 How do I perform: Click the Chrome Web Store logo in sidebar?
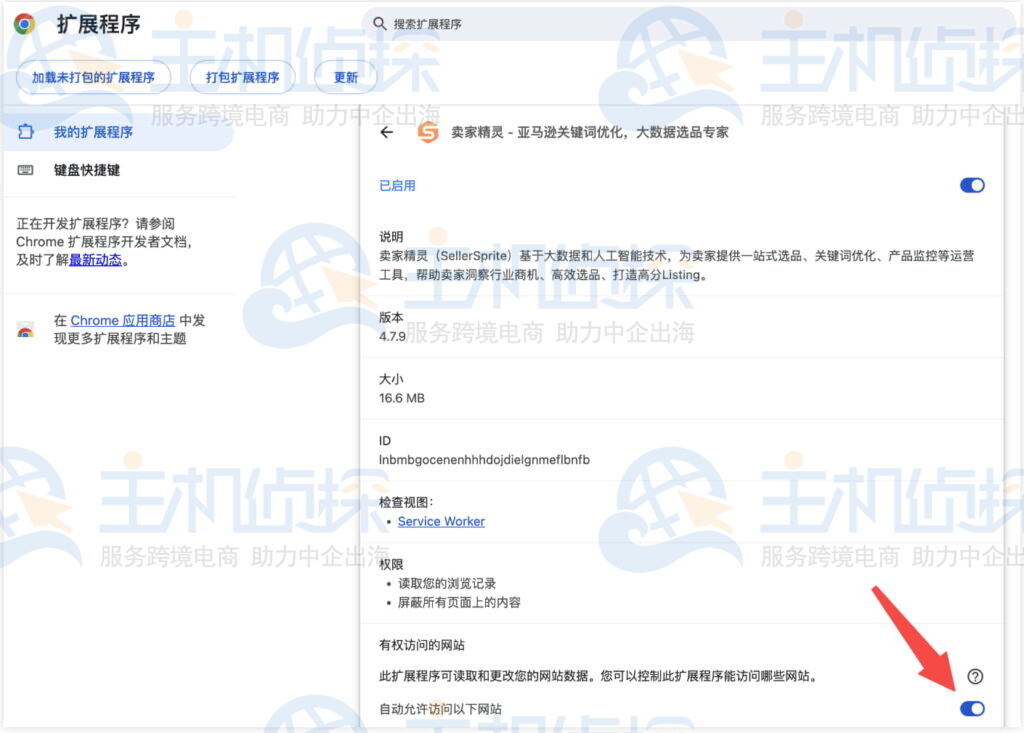tap(23, 329)
